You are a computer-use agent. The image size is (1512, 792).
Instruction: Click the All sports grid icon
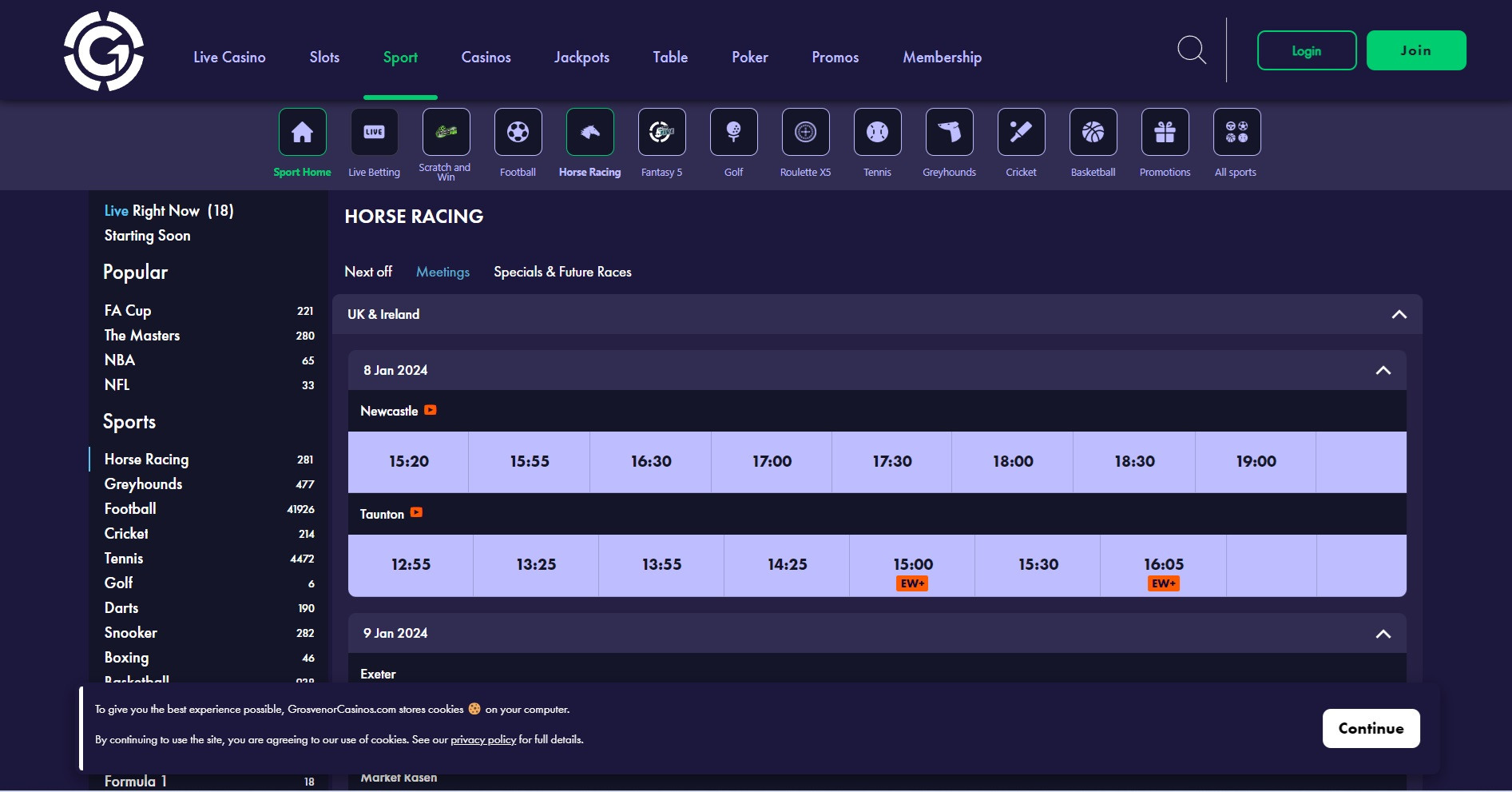[x=1236, y=133]
